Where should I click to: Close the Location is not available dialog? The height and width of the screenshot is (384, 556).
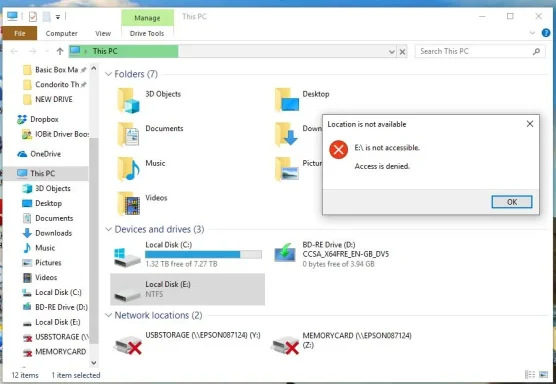pos(530,124)
